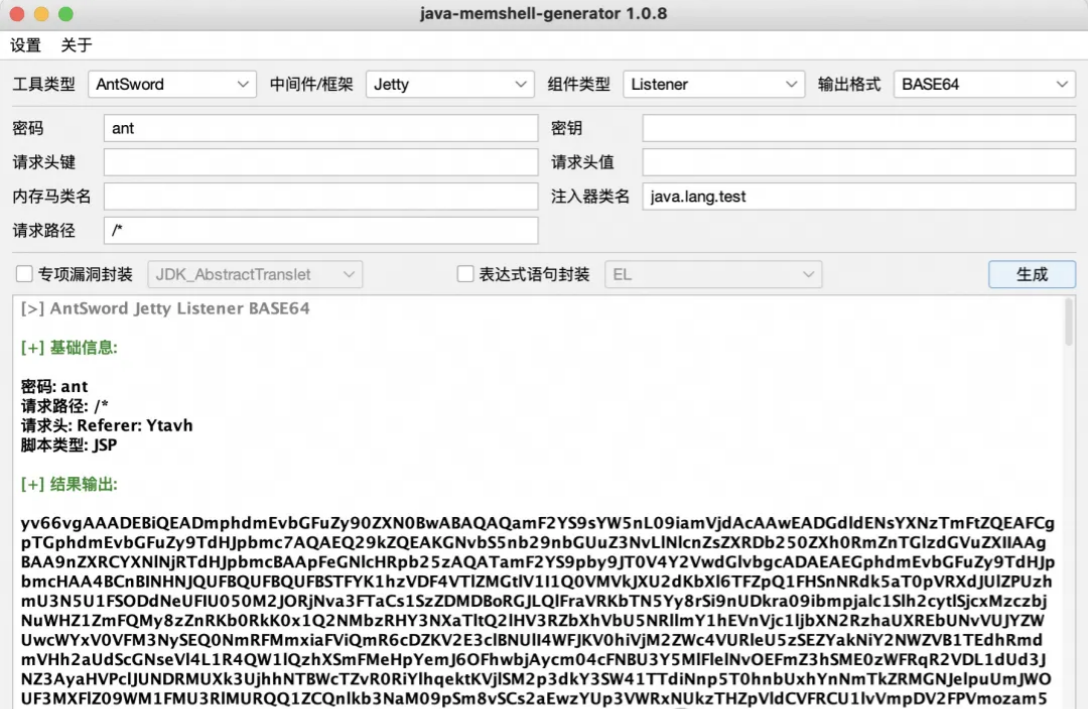Image resolution: width=1088 pixels, height=709 pixels.
Task: Click the '密码: ant' output line
Action: (x=54, y=386)
